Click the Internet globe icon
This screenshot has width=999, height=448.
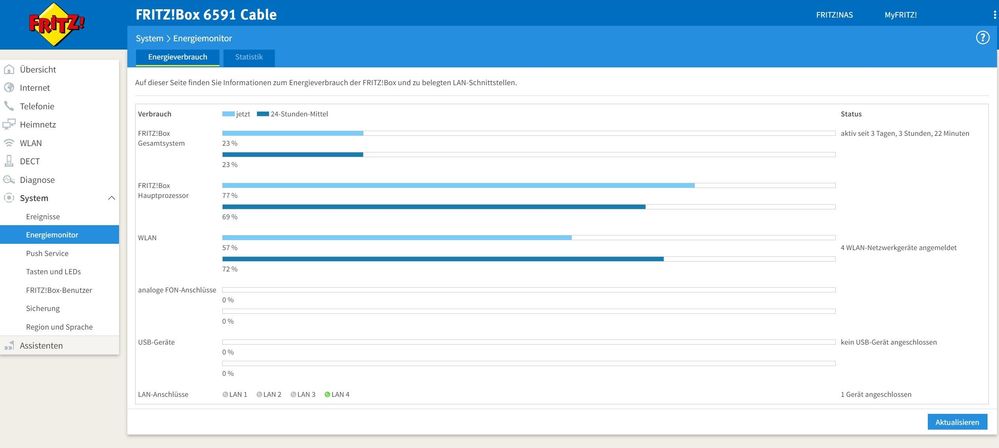[9, 88]
